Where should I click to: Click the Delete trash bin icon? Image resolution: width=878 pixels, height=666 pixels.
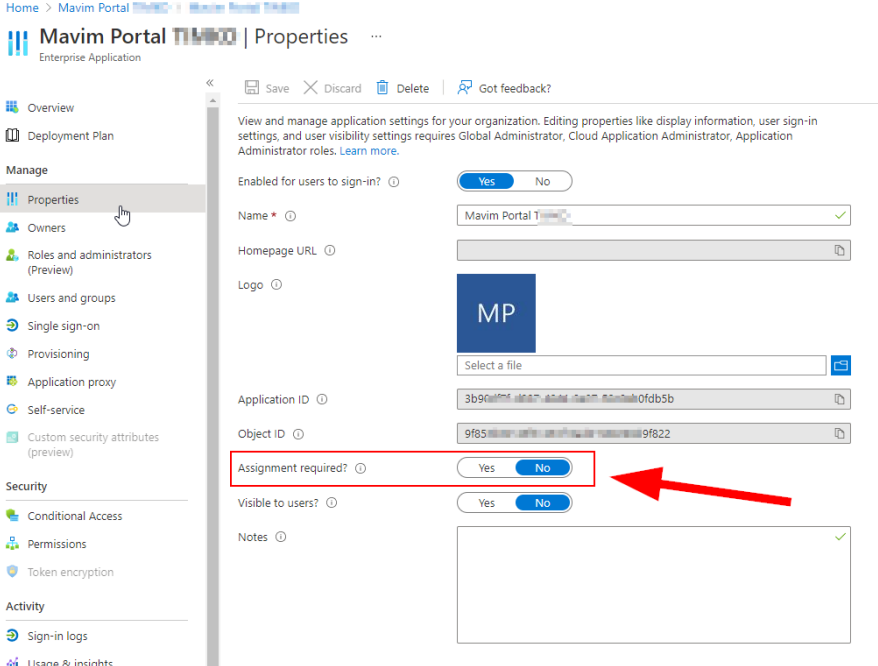(382, 87)
